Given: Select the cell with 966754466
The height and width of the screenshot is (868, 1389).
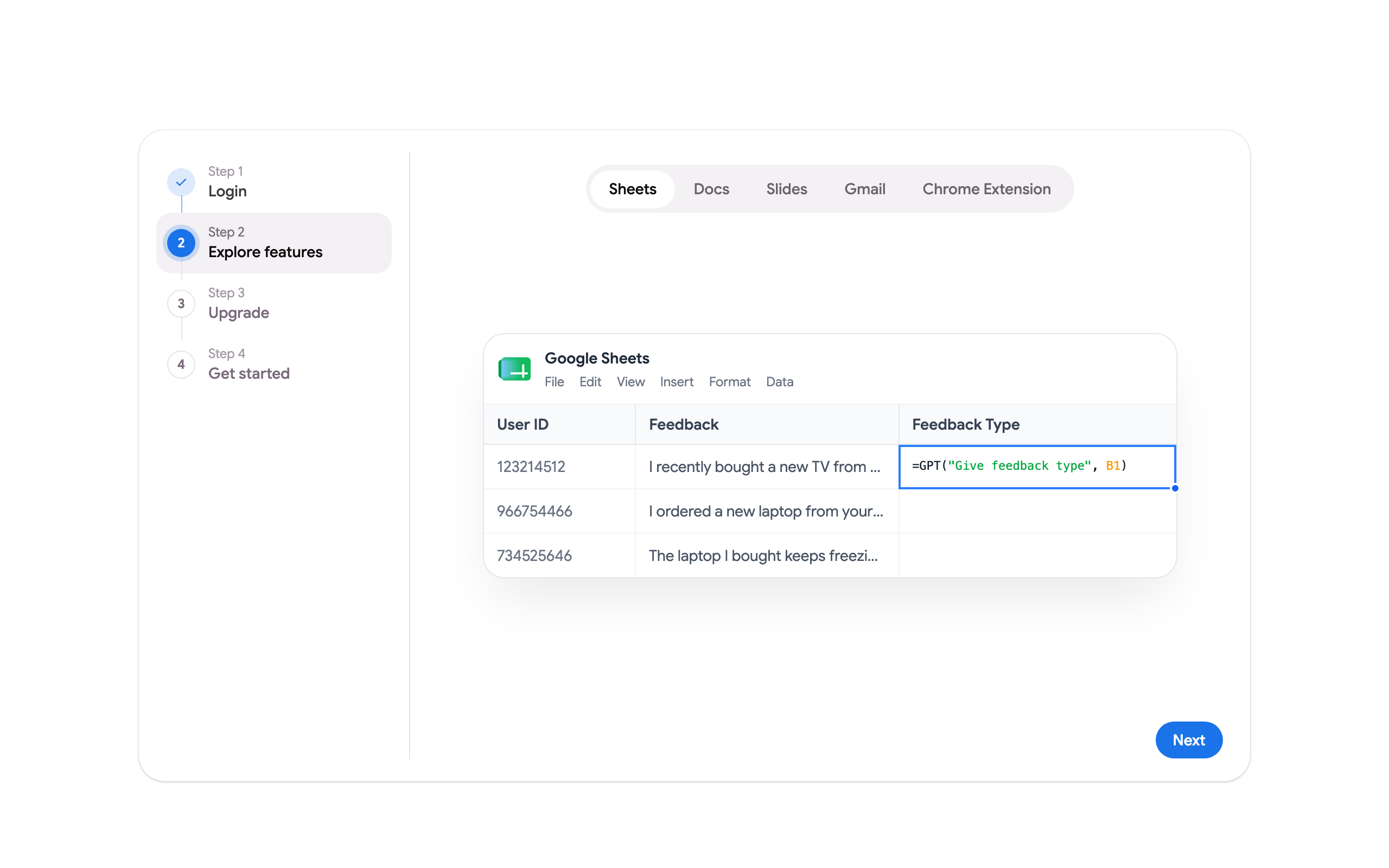Looking at the screenshot, I should click(x=559, y=511).
